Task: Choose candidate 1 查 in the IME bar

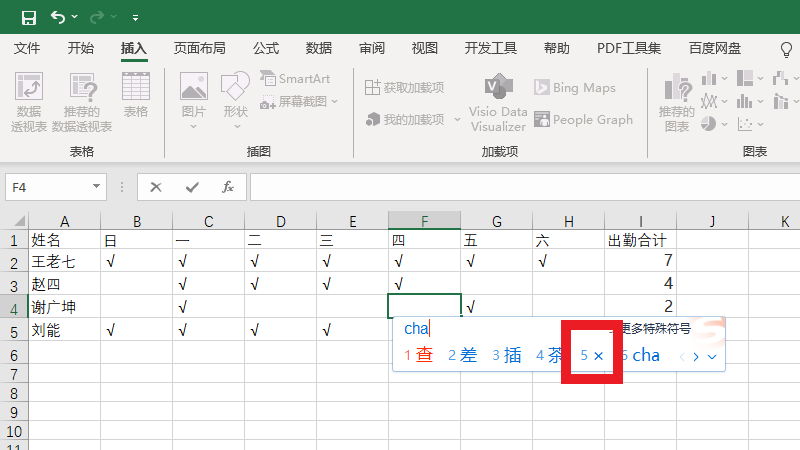Action: 419,355
